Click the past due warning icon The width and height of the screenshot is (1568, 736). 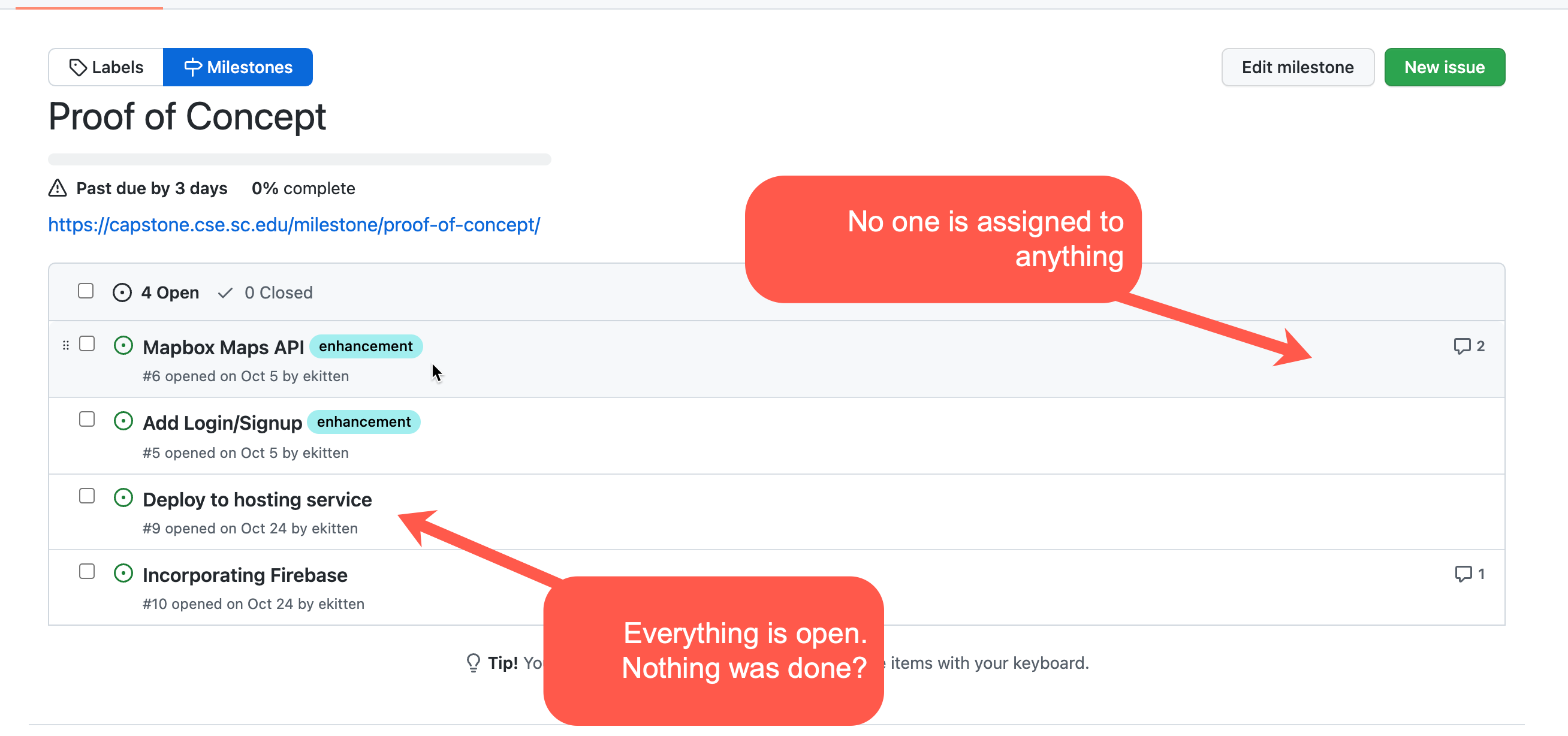(56, 188)
